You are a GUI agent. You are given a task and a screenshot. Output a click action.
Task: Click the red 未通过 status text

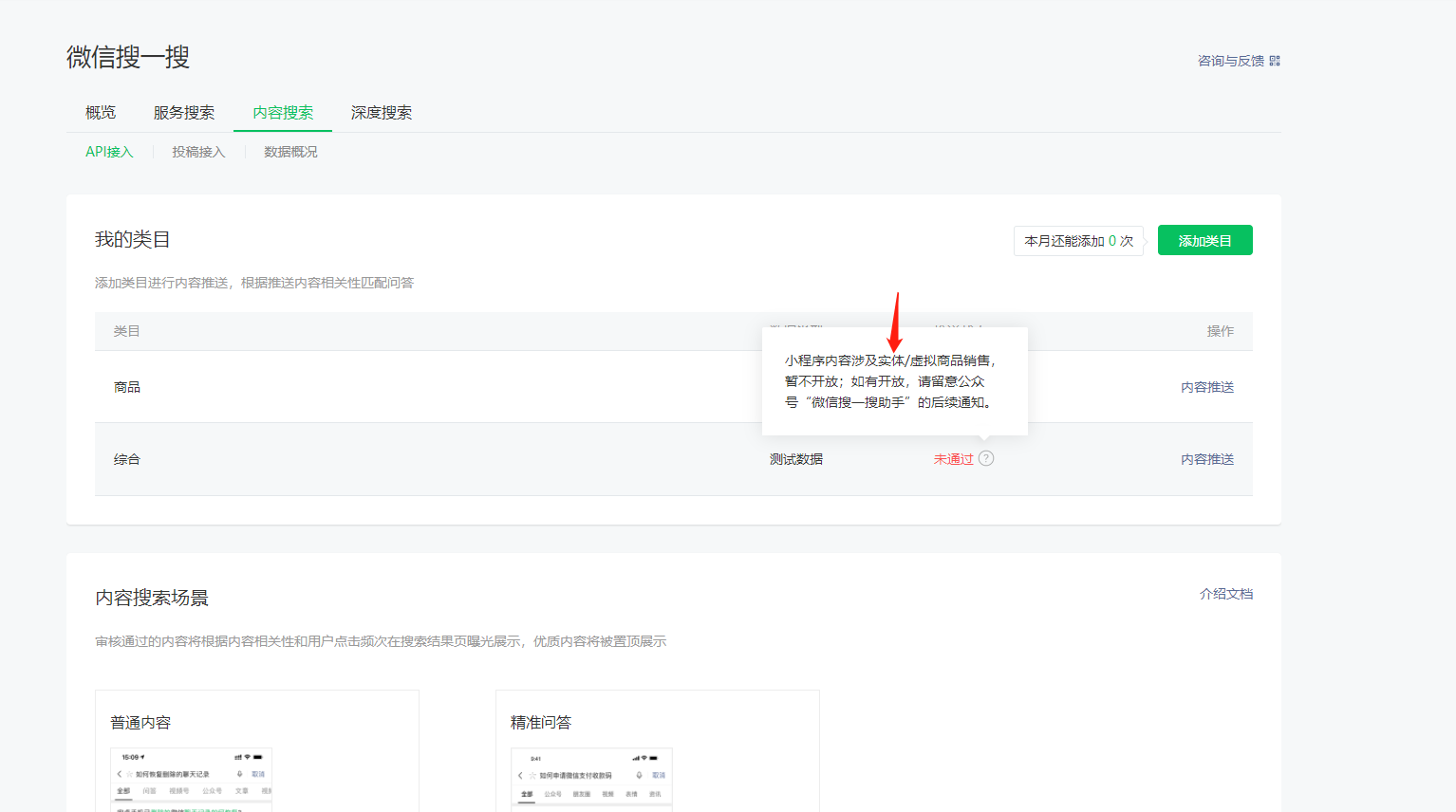pyautogui.click(x=954, y=459)
